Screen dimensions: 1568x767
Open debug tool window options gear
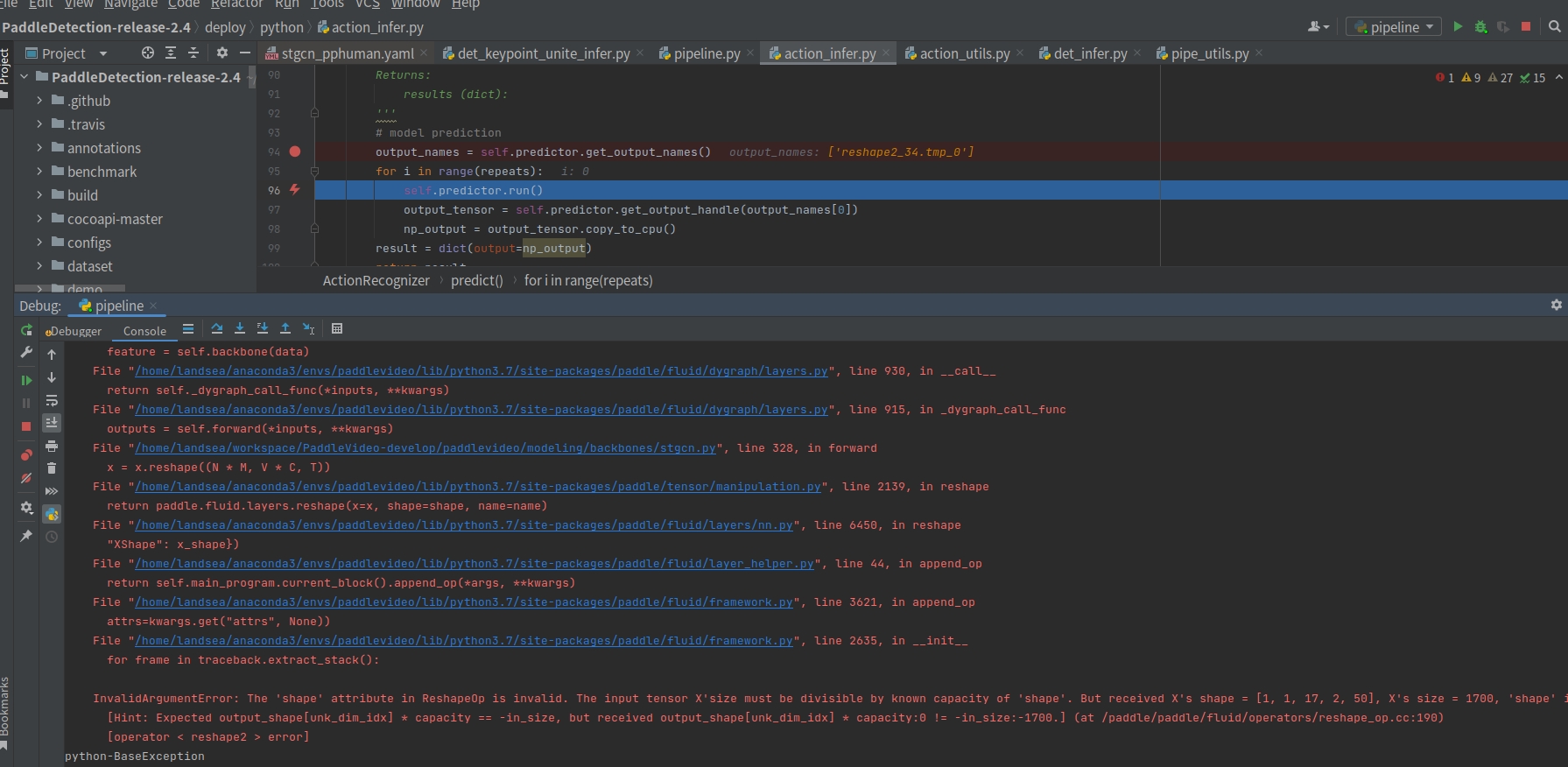pyautogui.click(x=1556, y=305)
